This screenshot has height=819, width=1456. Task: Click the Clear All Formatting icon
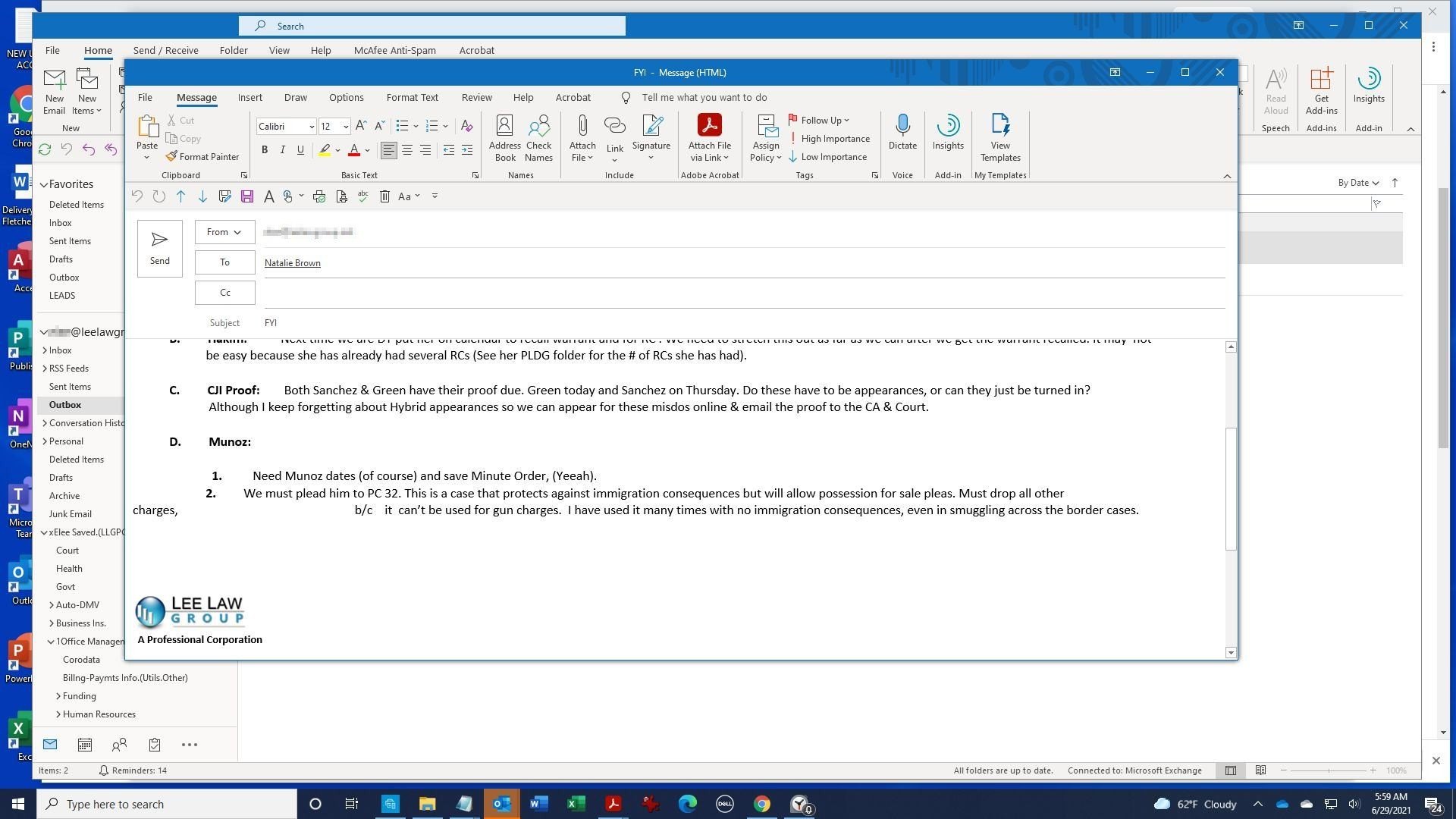click(x=466, y=126)
